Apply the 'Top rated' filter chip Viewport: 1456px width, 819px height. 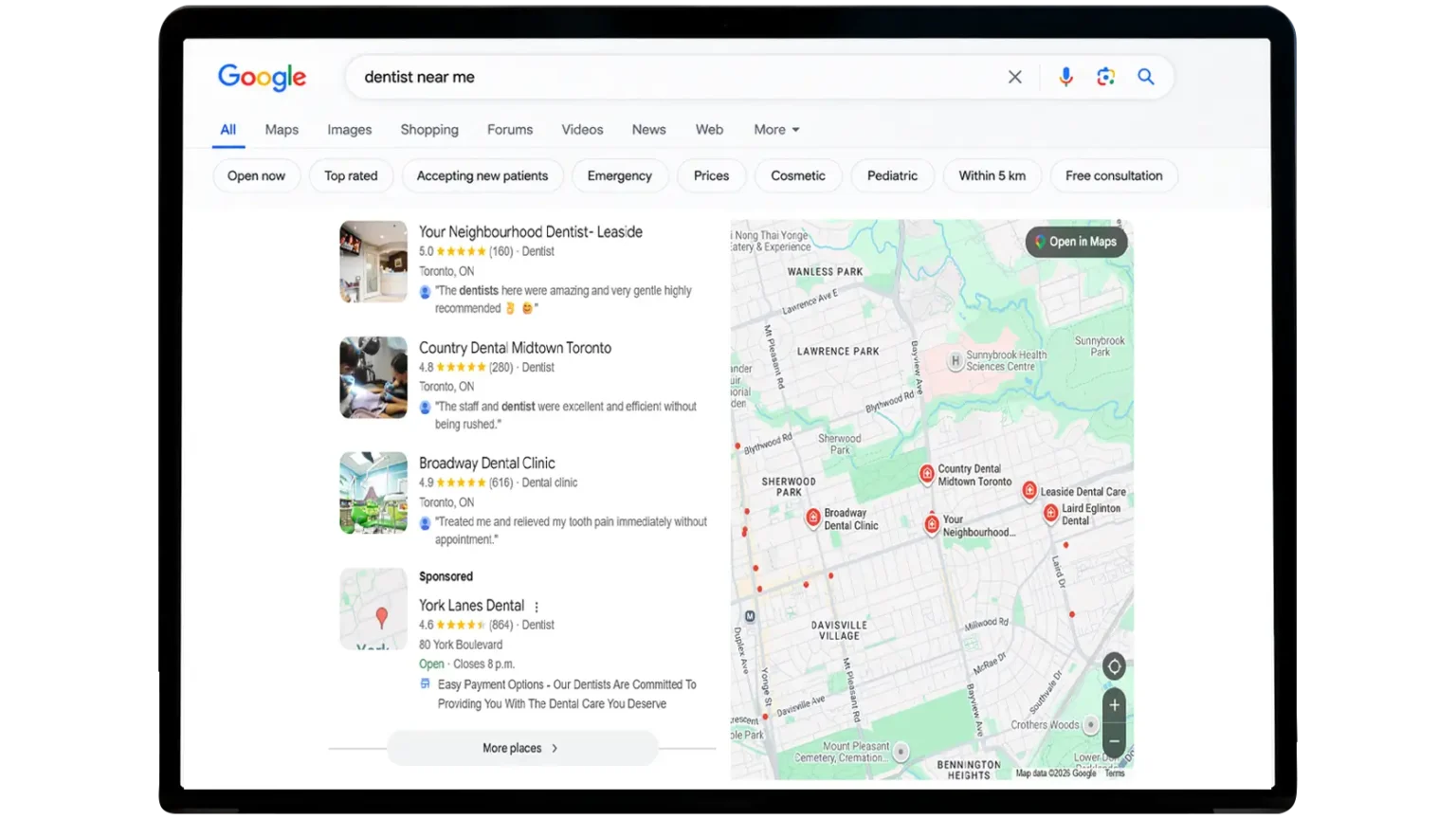[x=351, y=175]
